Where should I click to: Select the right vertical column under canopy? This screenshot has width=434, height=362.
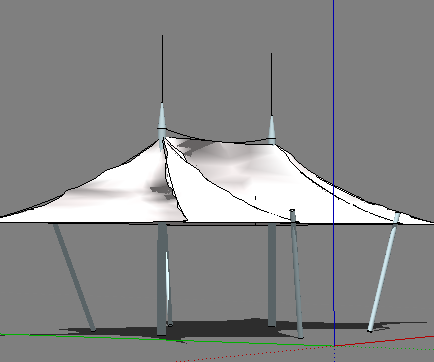tap(272, 275)
